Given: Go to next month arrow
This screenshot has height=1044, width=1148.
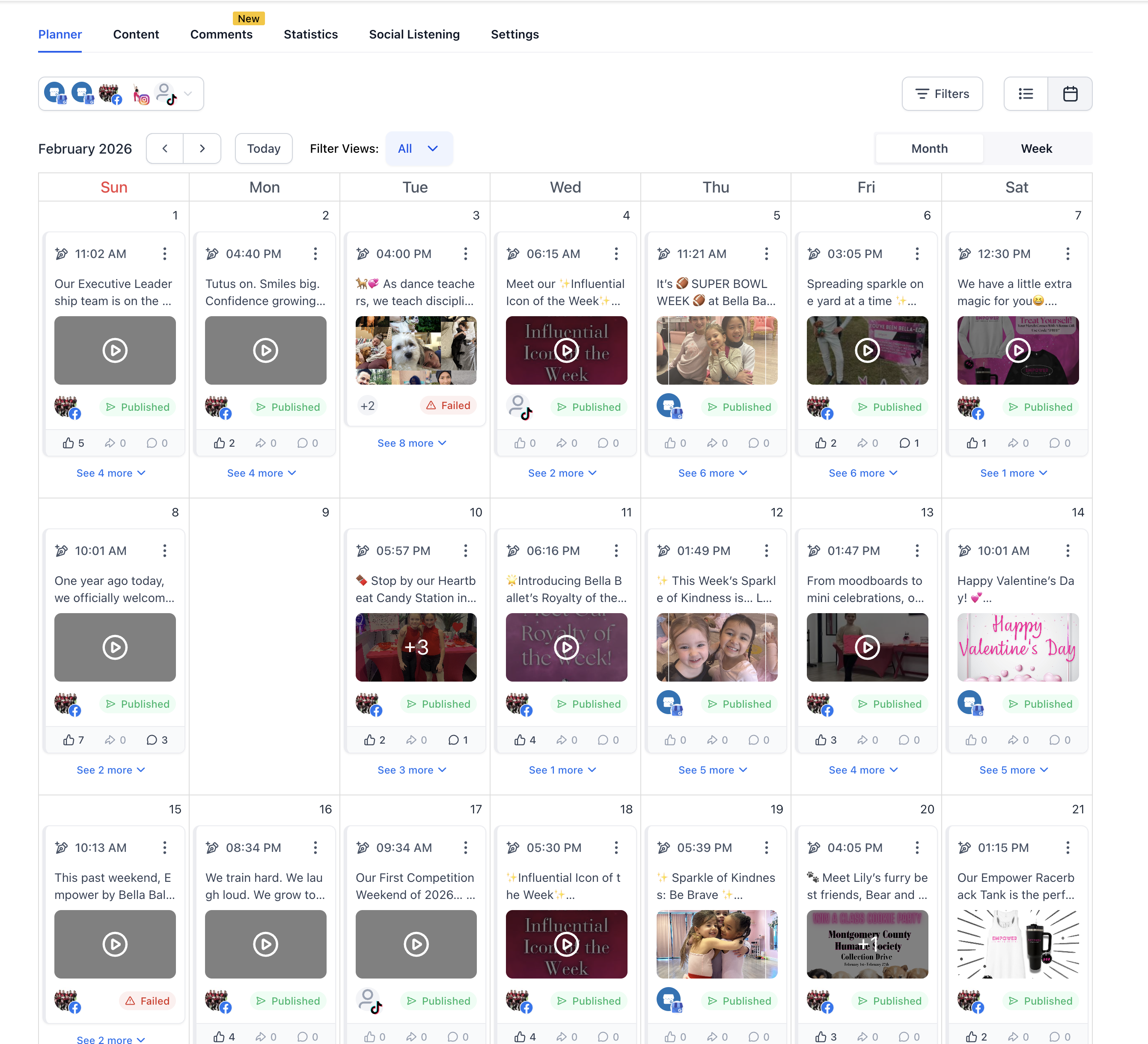Looking at the screenshot, I should (x=202, y=148).
